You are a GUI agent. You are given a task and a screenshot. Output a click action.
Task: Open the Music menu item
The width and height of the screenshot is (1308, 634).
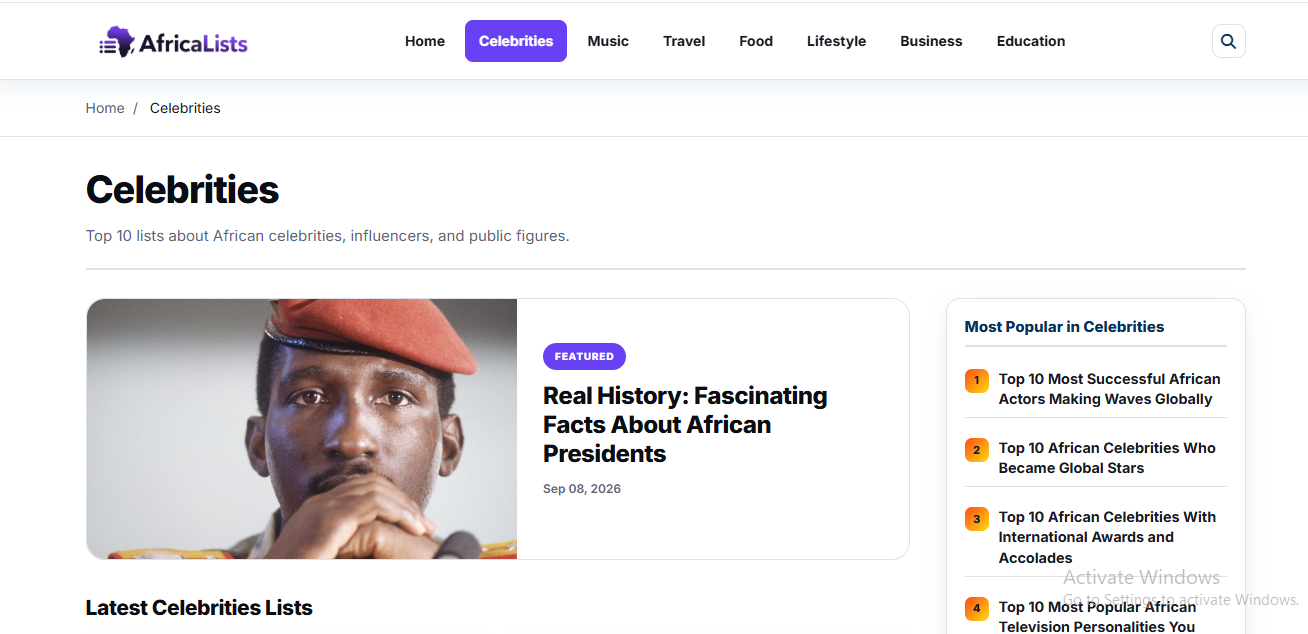click(608, 41)
